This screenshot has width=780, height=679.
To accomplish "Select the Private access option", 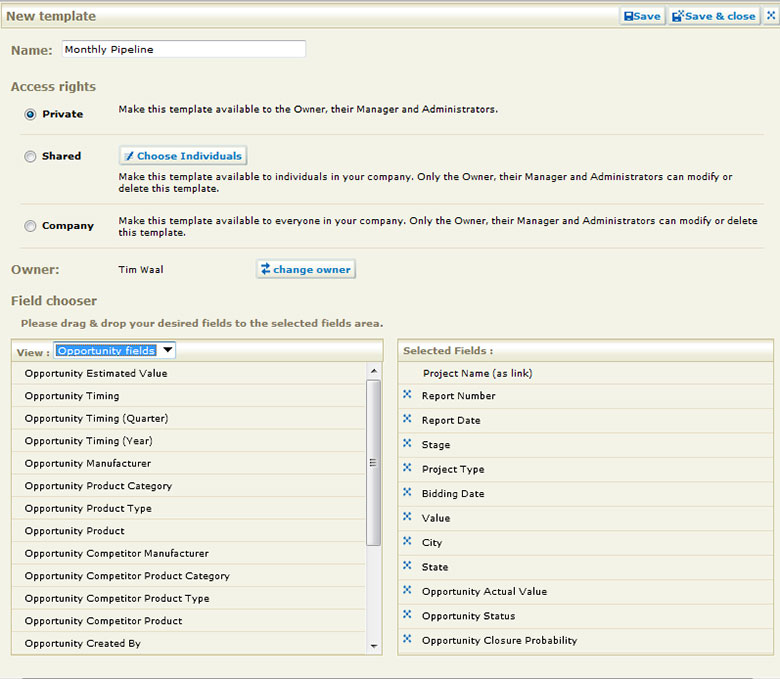I will click(x=30, y=114).
